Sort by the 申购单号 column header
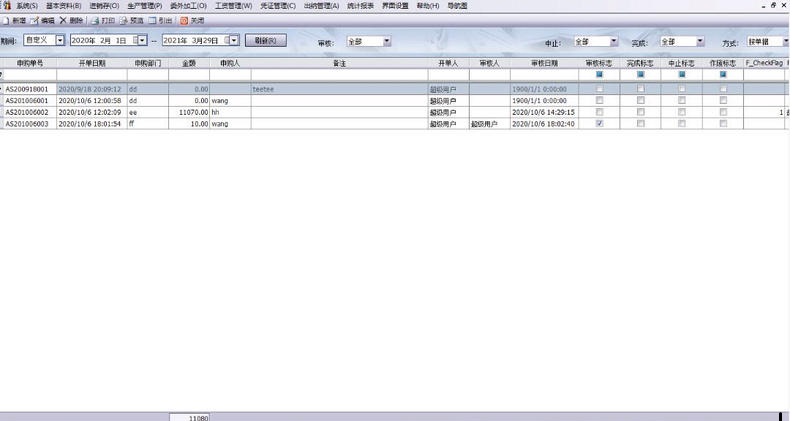792x421 pixels. pyautogui.click(x=30, y=63)
